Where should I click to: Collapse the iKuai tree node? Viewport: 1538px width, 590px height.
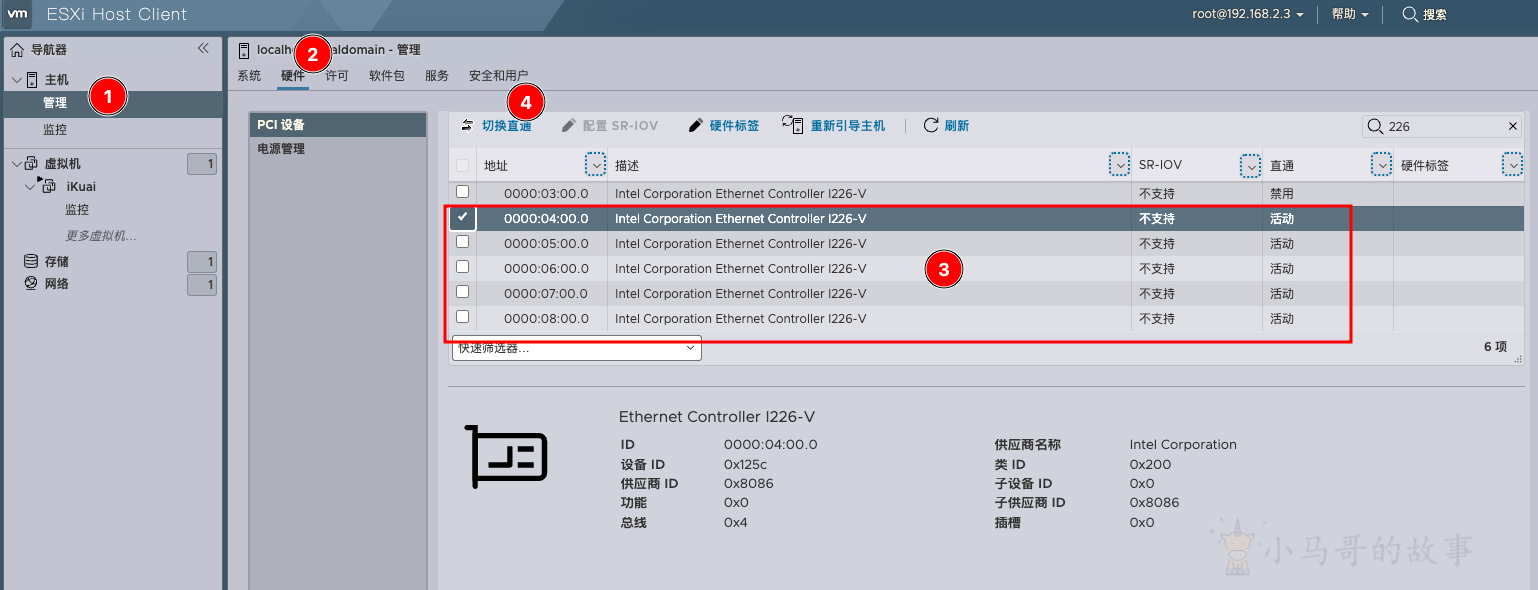(30, 187)
